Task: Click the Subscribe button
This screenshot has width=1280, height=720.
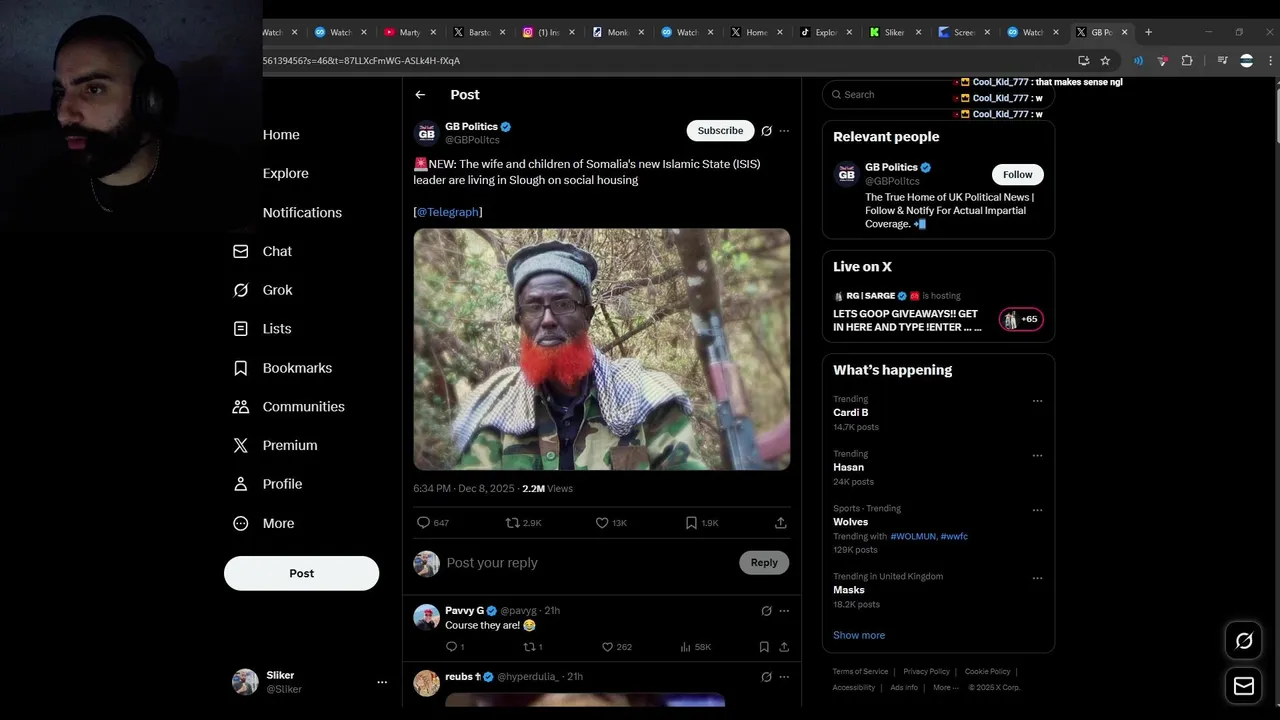Action: [x=720, y=131]
